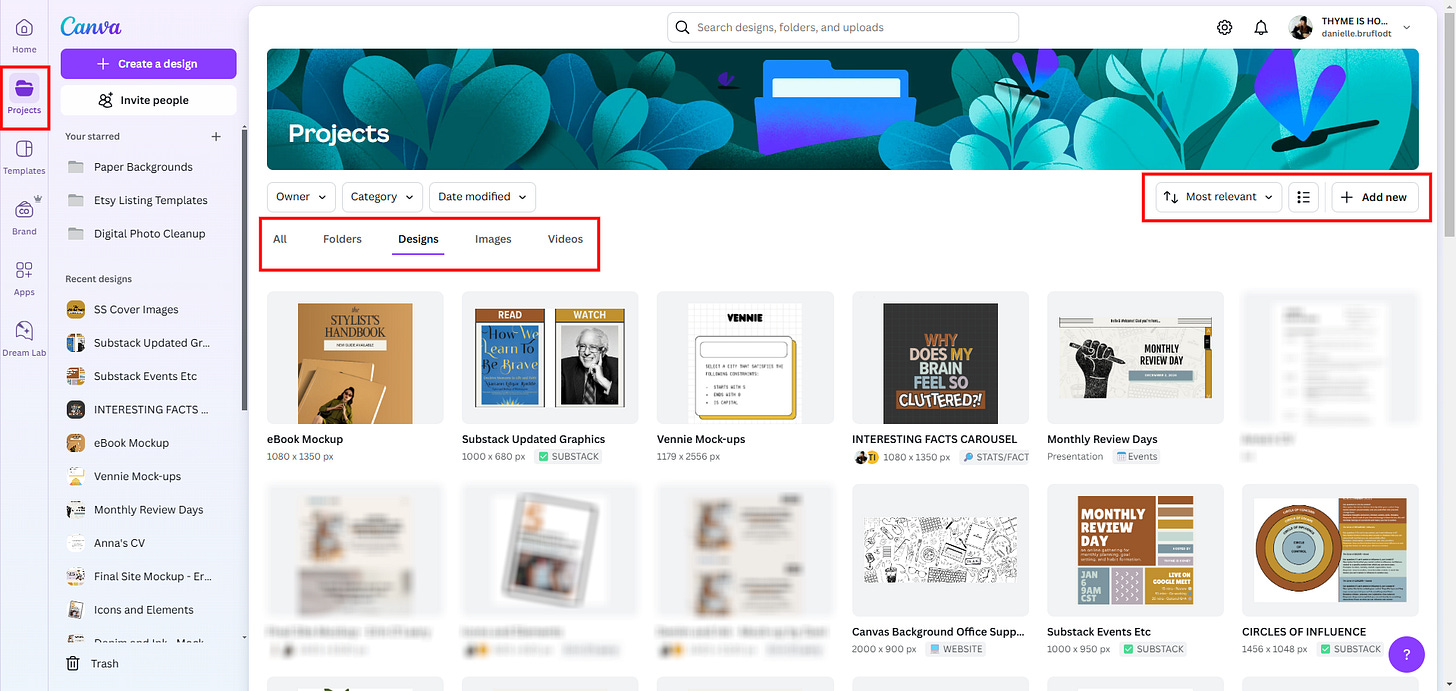Expand the account menu chevron
This screenshot has height=691, width=1456.
point(1407,28)
